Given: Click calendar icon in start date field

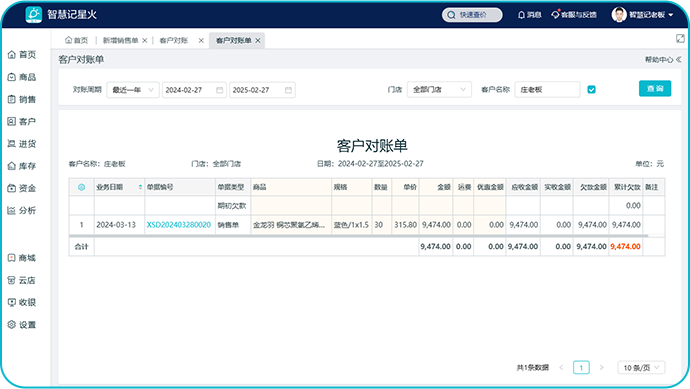Looking at the screenshot, I should click(220, 90).
